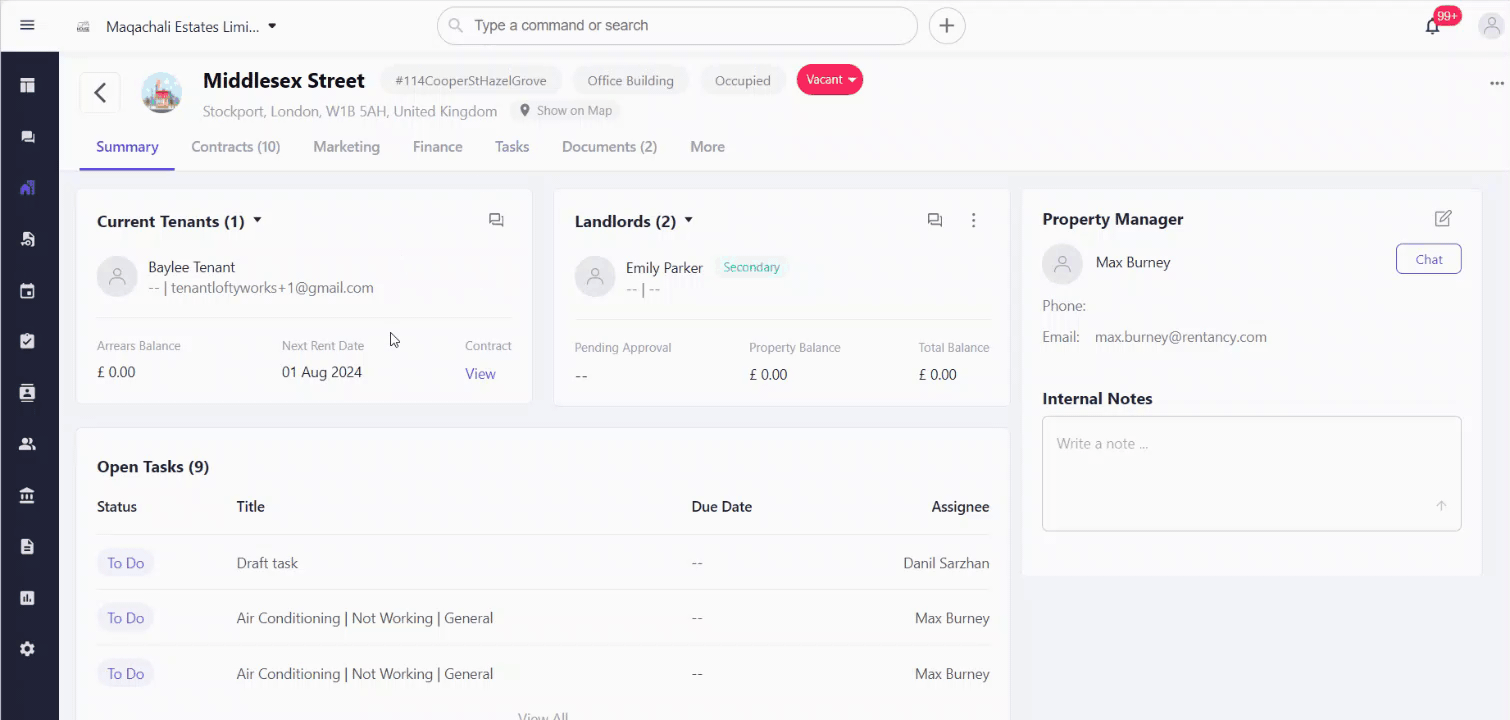1510x720 pixels.
Task: Click the plus create button
Action: point(947,25)
